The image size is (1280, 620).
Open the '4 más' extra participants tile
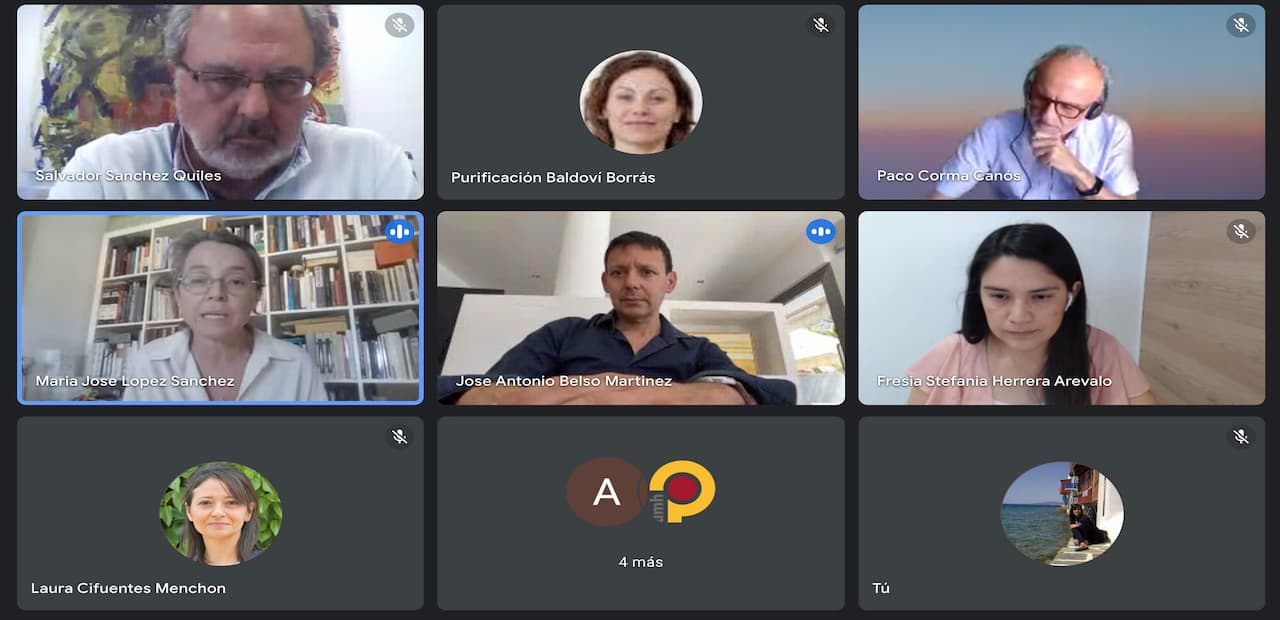click(641, 513)
